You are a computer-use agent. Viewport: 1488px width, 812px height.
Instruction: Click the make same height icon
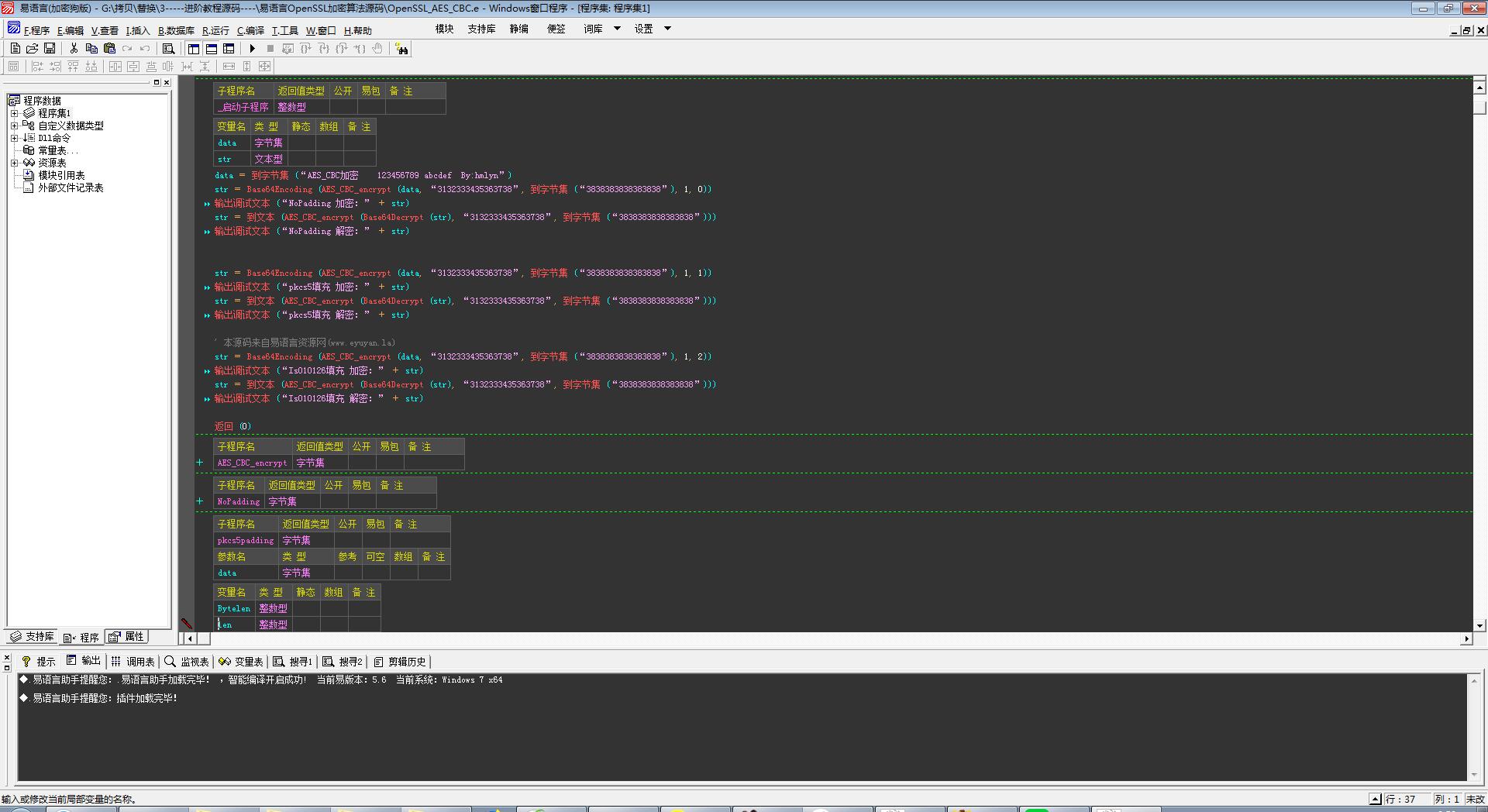tap(247, 67)
